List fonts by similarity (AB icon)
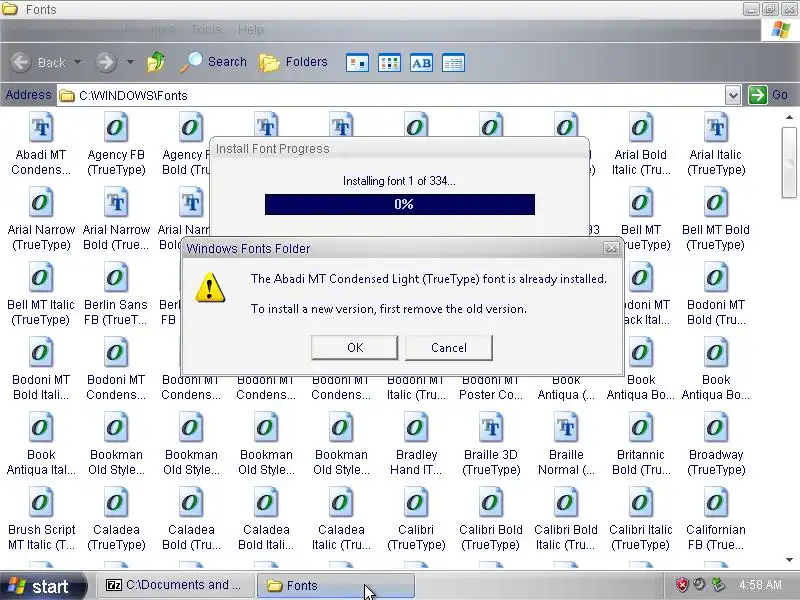 click(421, 63)
